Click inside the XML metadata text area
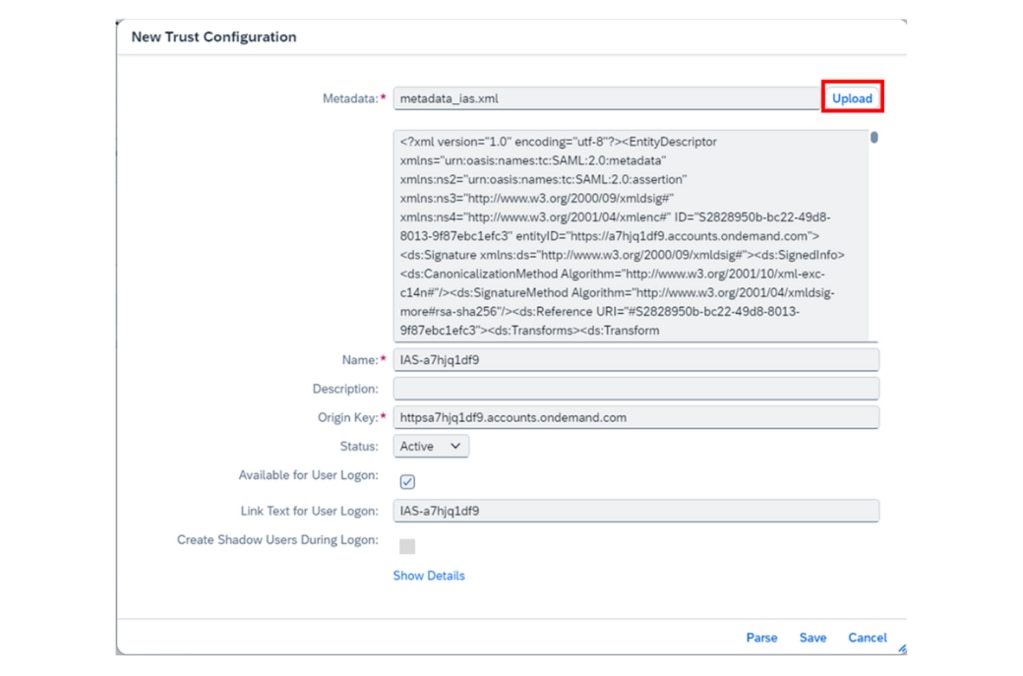Image resolution: width=1023 pixels, height=676 pixels. (x=630, y=235)
